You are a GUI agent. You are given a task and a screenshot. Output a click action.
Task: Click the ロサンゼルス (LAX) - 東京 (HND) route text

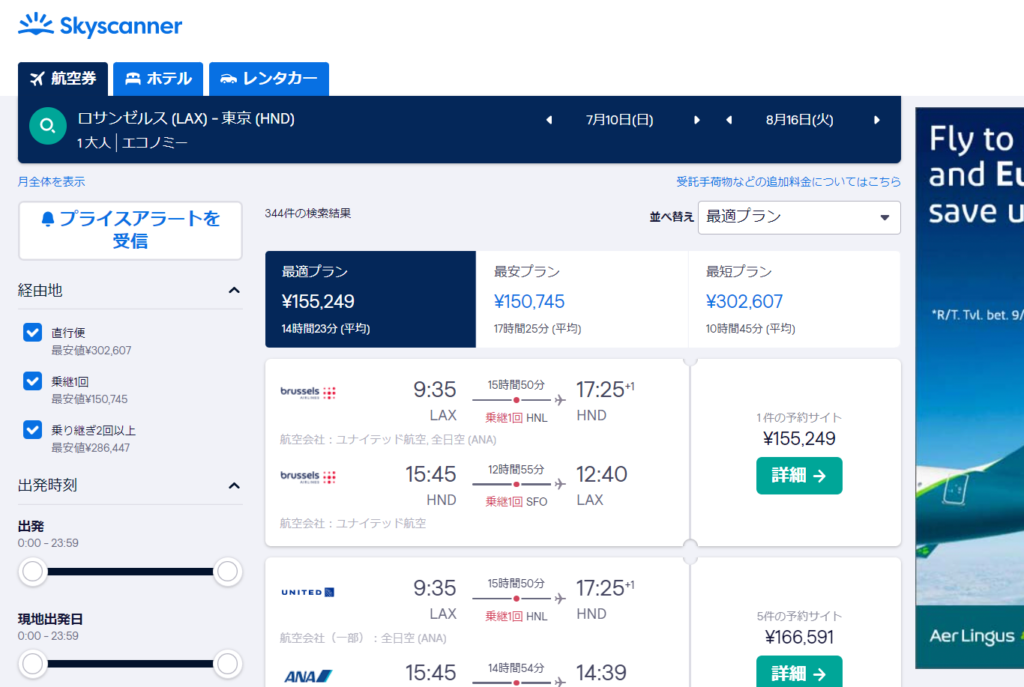pyautogui.click(x=186, y=119)
